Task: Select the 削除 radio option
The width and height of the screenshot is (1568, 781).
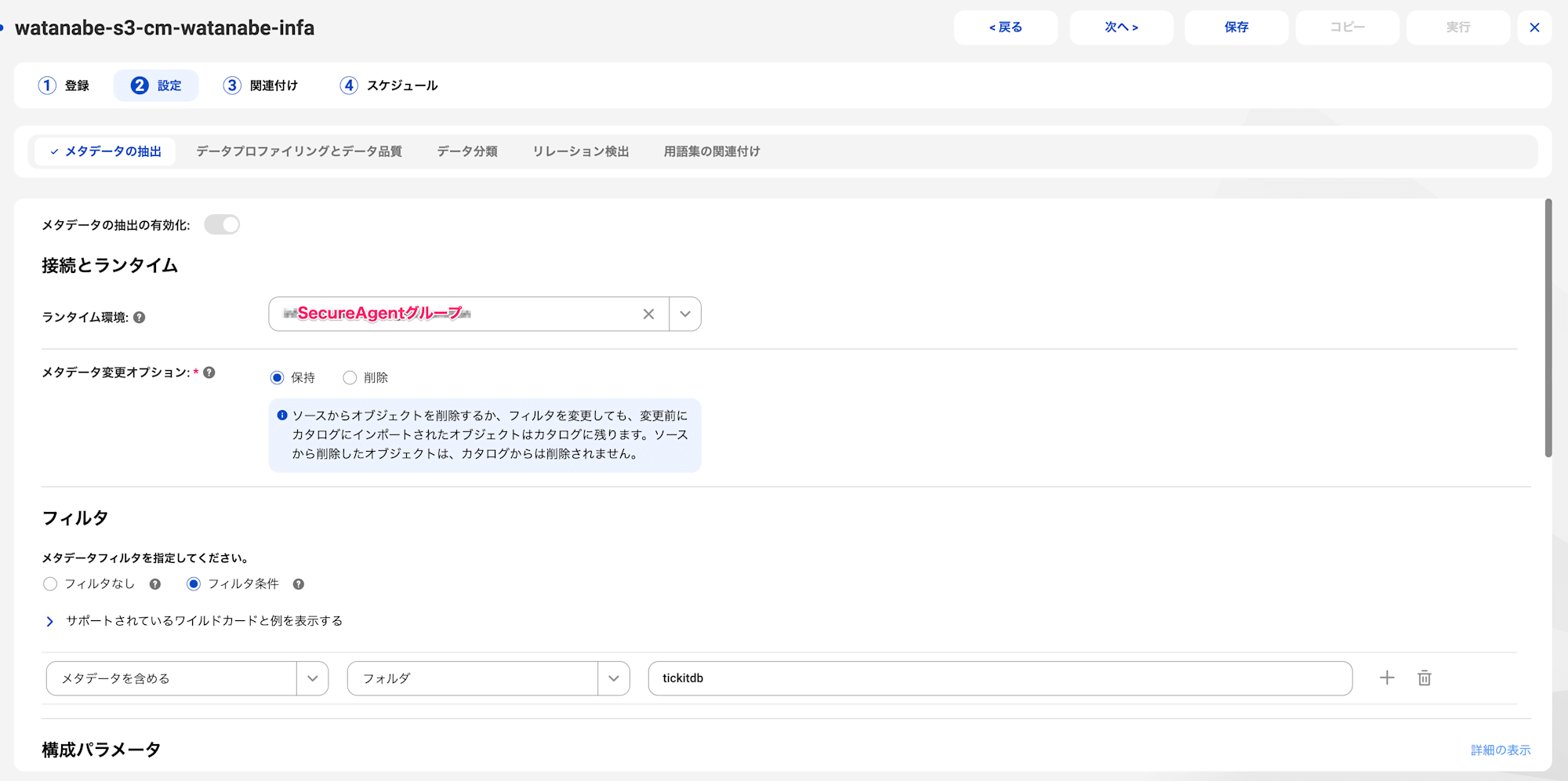Action: [350, 378]
